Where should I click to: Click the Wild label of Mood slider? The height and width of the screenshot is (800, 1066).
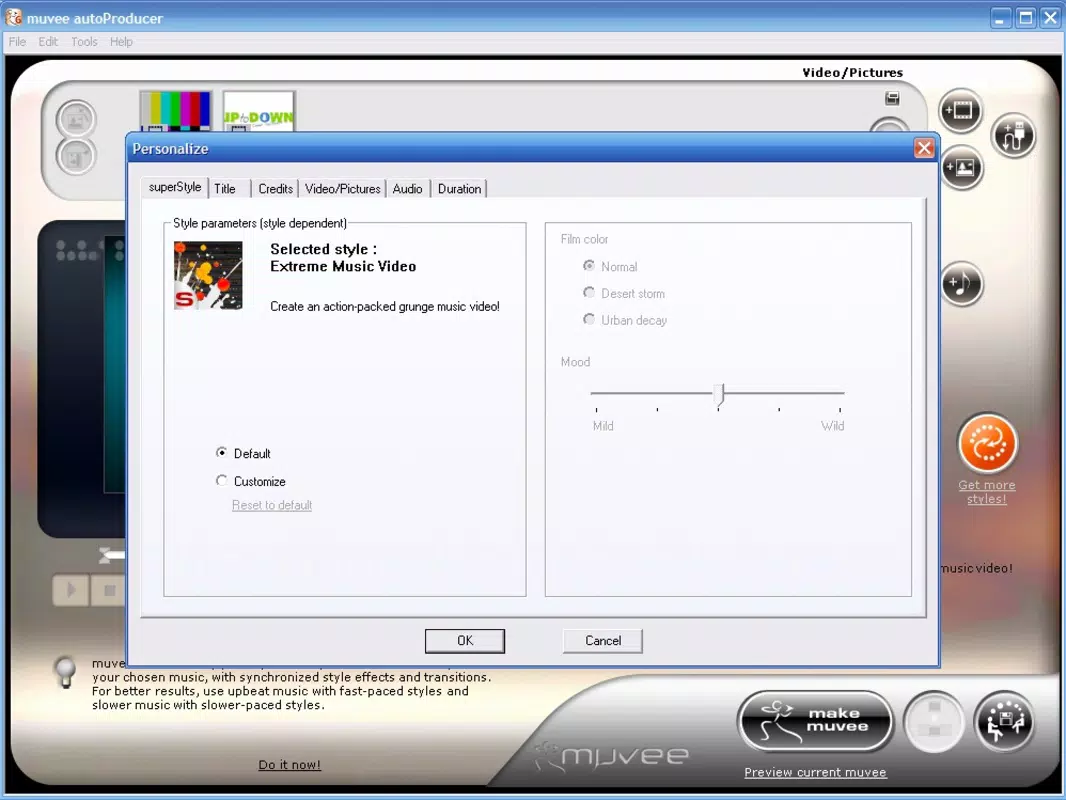coord(832,426)
